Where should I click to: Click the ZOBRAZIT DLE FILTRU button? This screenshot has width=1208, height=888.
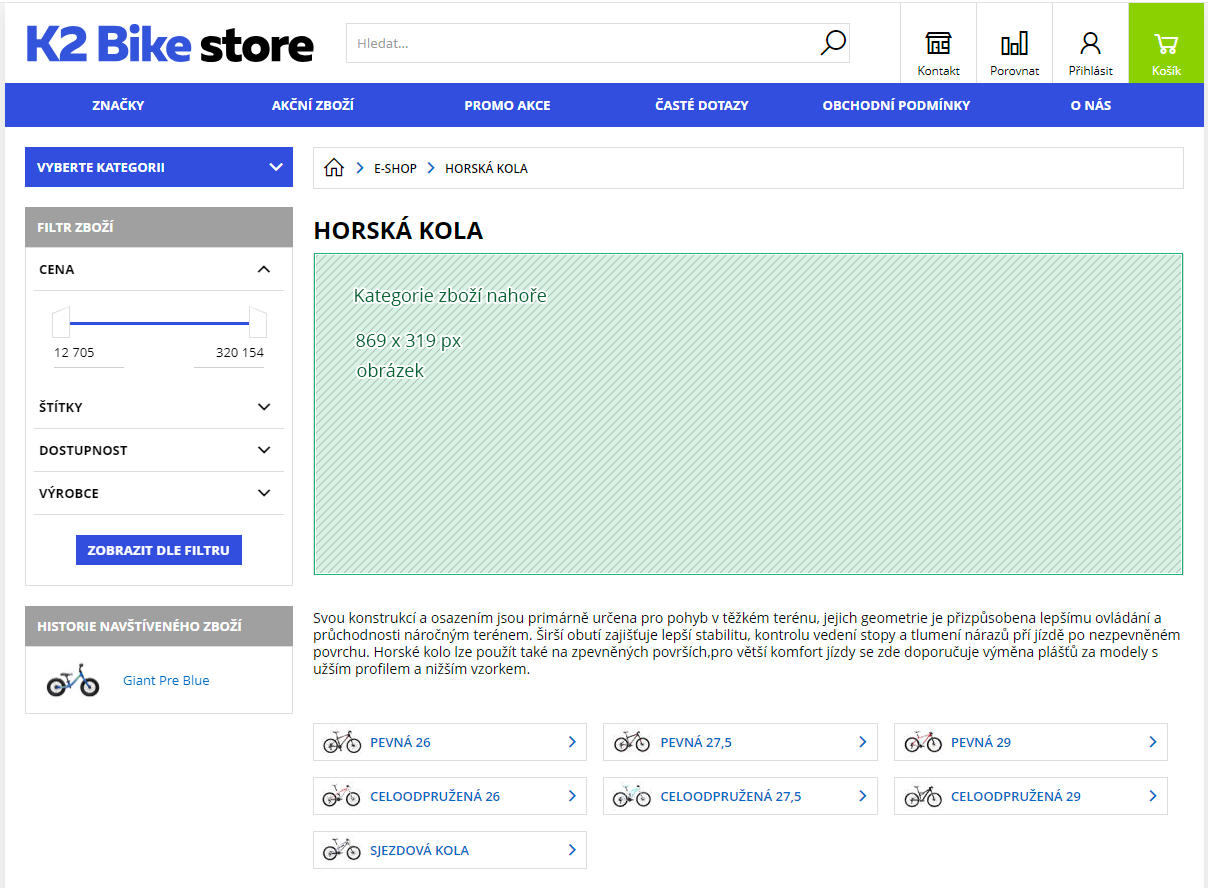[x=158, y=549]
